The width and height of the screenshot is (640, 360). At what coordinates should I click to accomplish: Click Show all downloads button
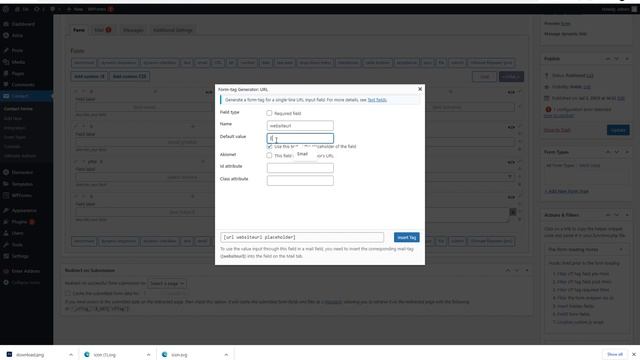pos(615,354)
